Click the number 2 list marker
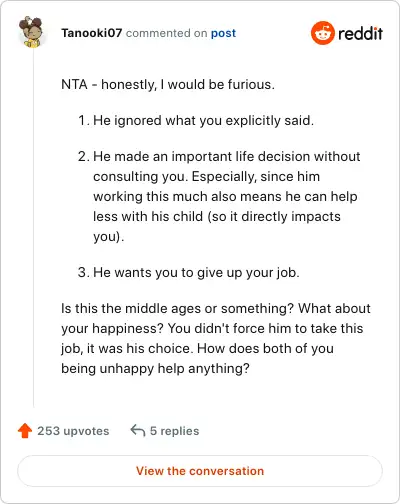Viewport: 400px width, 504px height. coord(83,156)
